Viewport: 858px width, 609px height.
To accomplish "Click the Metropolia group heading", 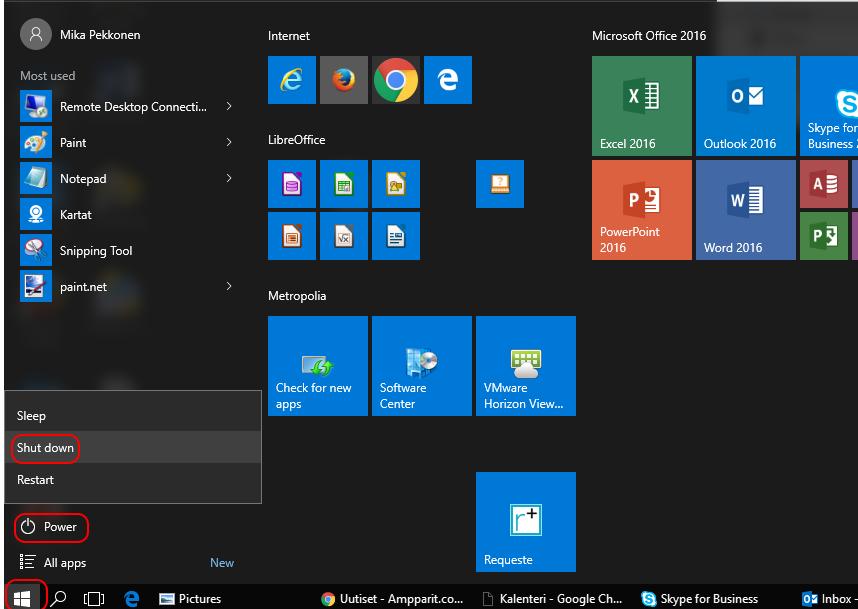I will (x=297, y=295).
